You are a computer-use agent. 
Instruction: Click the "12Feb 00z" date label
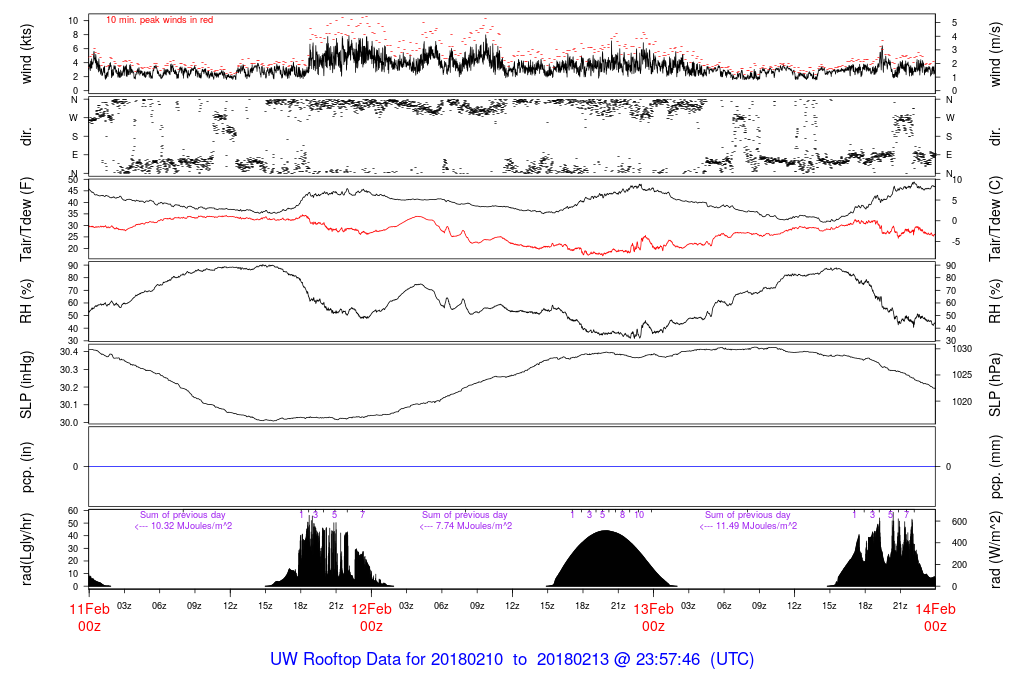coord(372,617)
